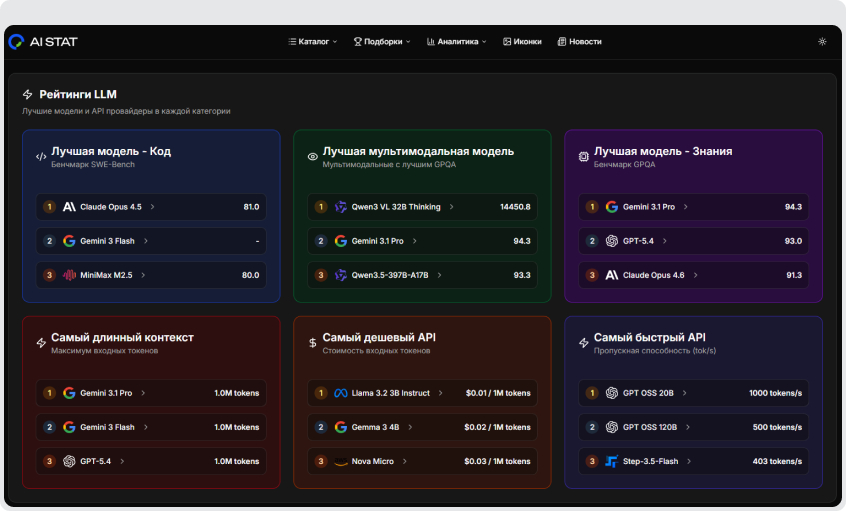Open the Claude Opus 4.5 model link
The image size is (846, 511).
(111, 207)
